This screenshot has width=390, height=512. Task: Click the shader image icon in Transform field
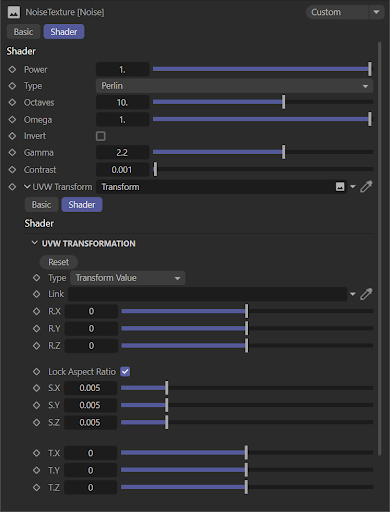(340, 187)
